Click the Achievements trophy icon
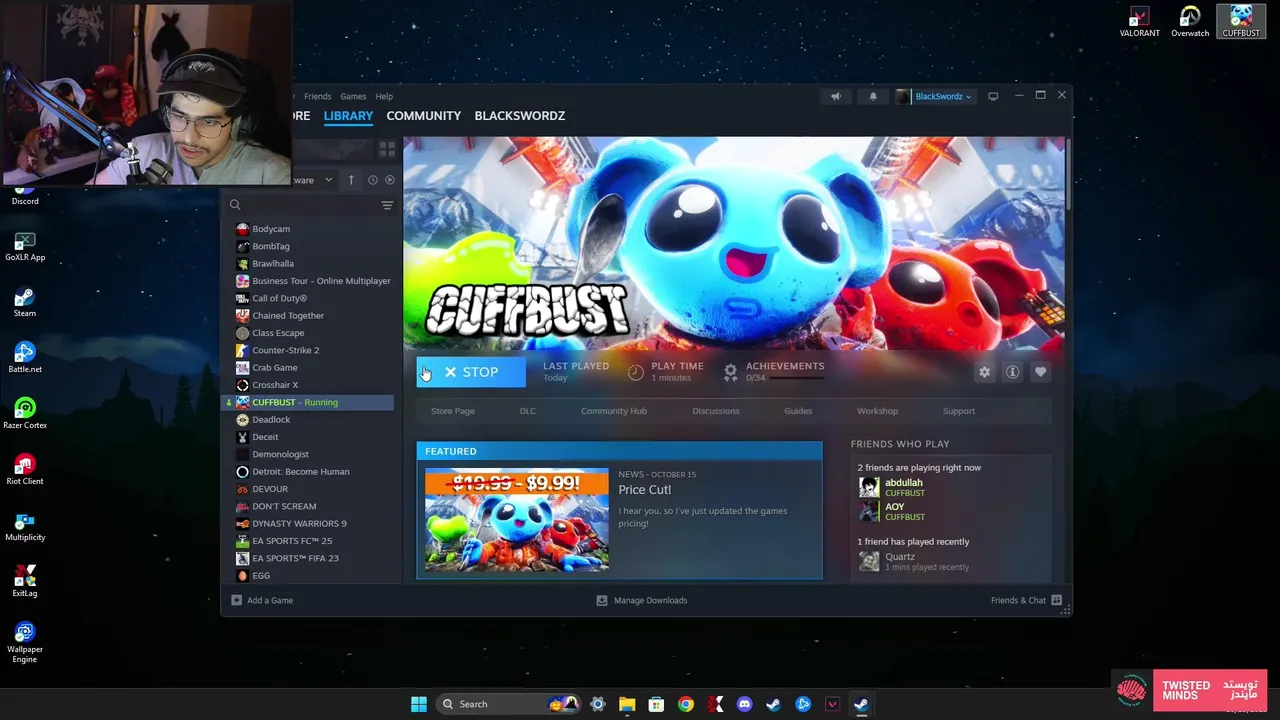 (731, 372)
